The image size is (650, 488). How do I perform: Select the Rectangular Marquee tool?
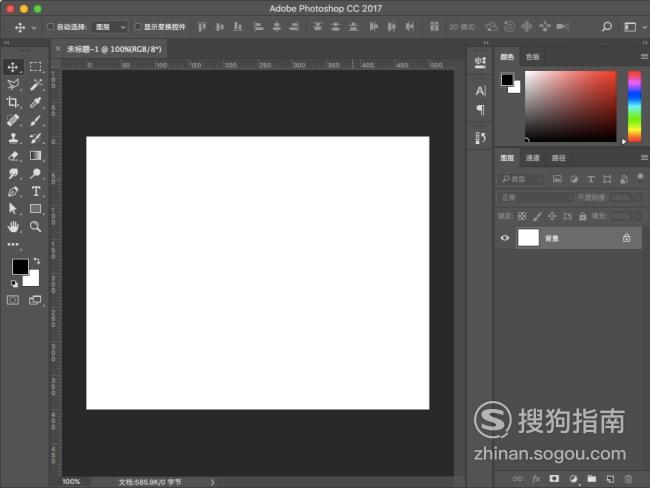coord(35,67)
